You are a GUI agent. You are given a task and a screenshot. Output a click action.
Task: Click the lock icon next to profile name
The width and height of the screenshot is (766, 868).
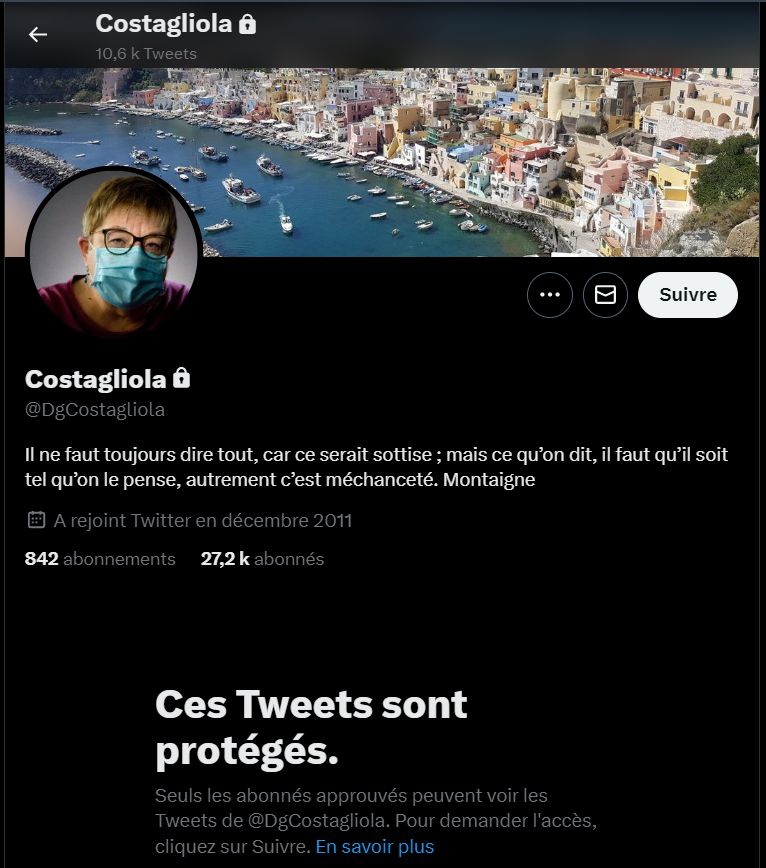click(x=182, y=379)
